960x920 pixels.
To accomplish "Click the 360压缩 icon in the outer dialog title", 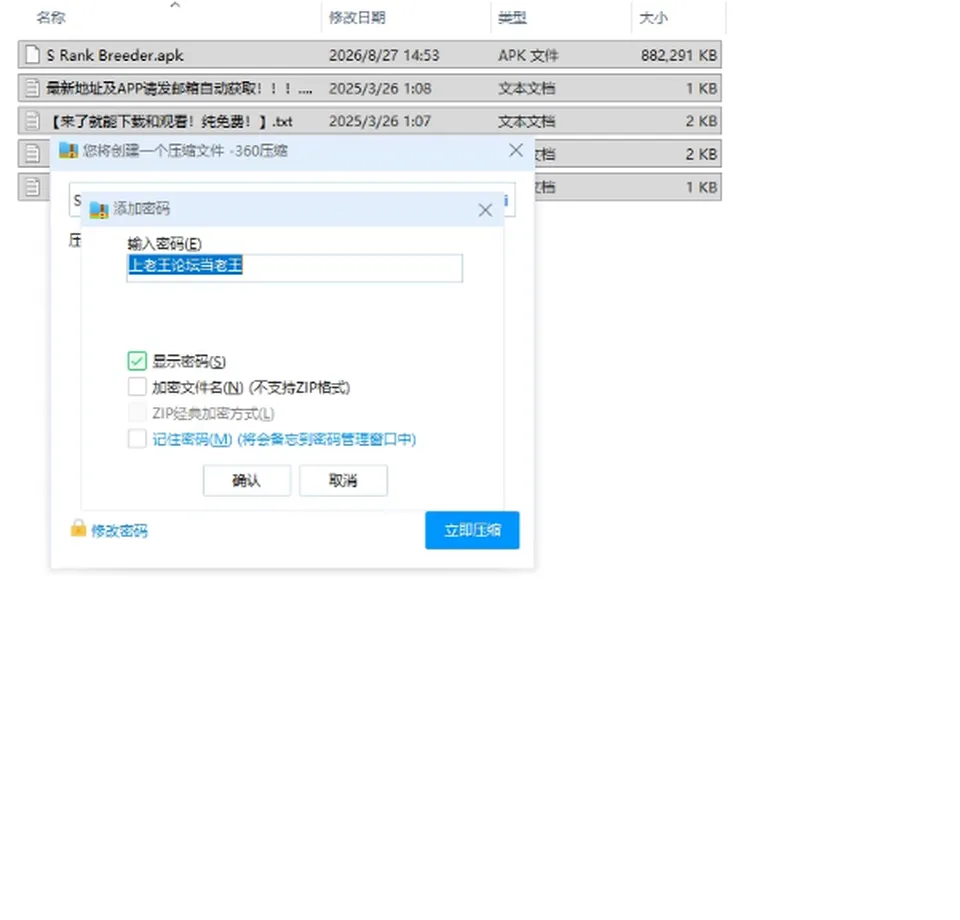I will click(68, 151).
